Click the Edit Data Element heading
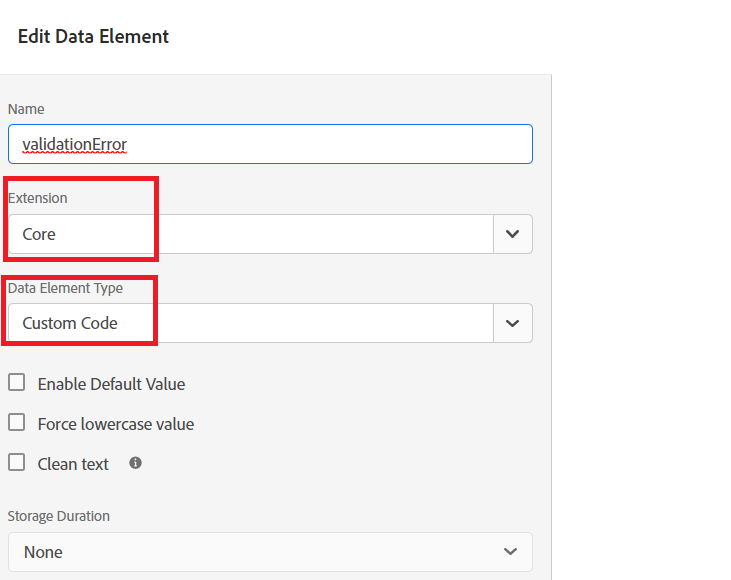 tap(93, 37)
